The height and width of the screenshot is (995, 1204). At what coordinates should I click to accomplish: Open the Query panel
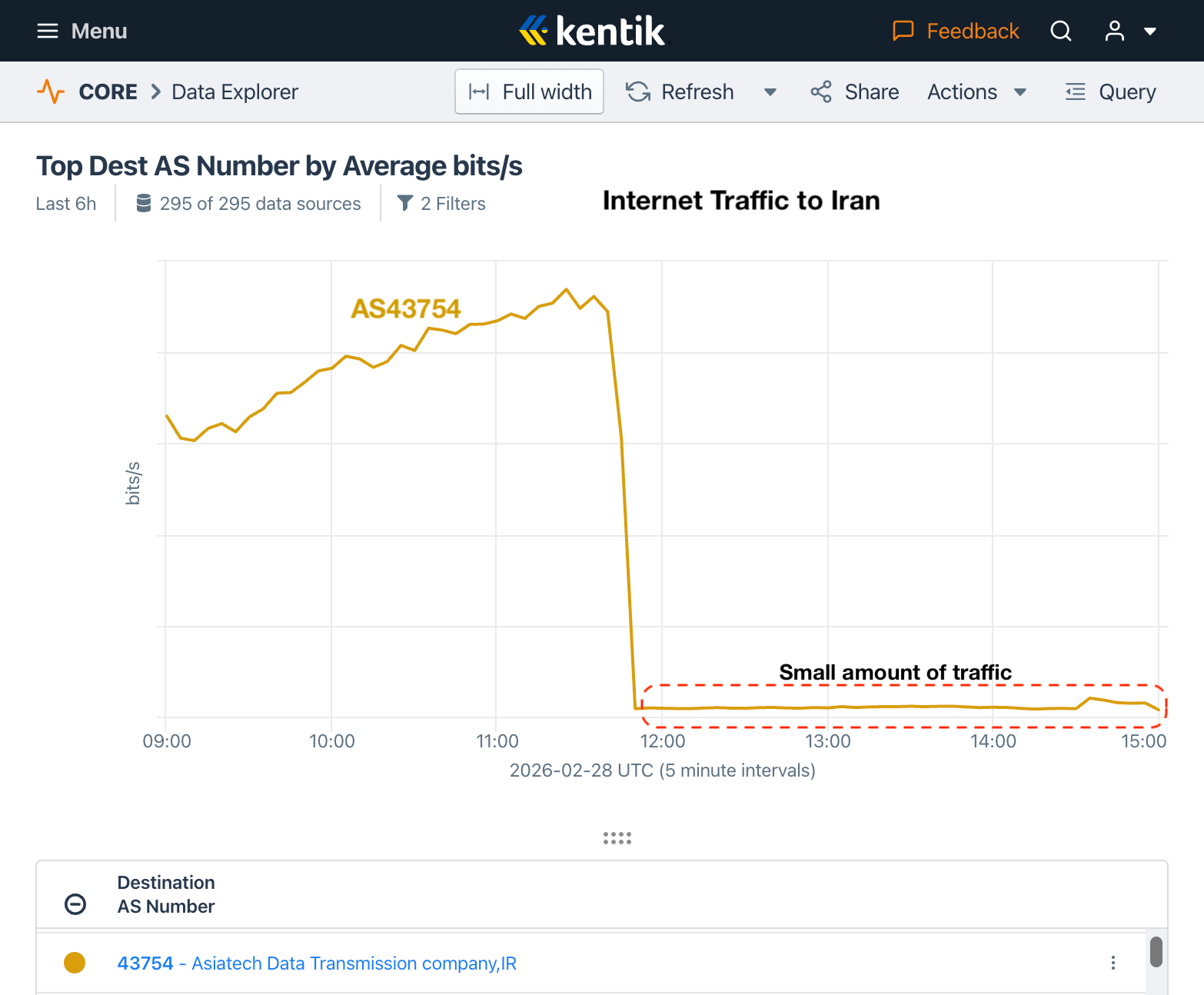(1110, 92)
